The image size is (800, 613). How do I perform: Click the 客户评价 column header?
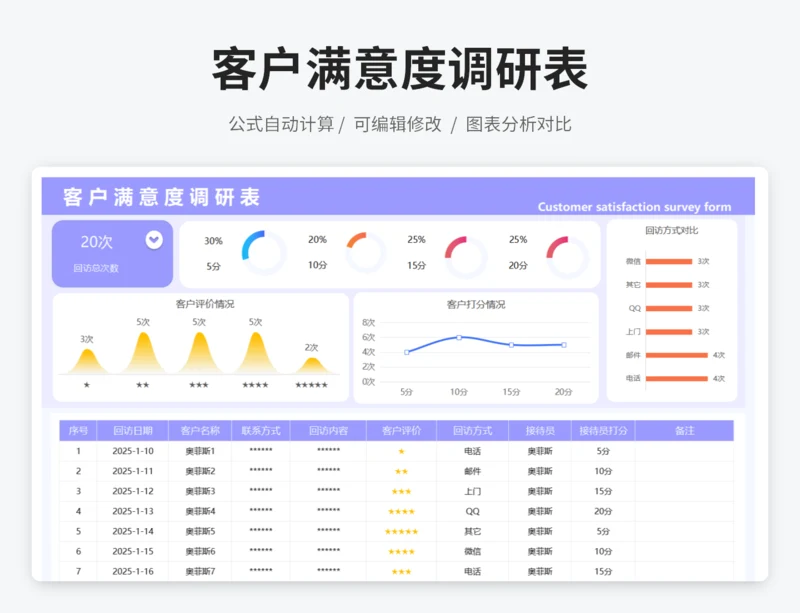point(402,431)
